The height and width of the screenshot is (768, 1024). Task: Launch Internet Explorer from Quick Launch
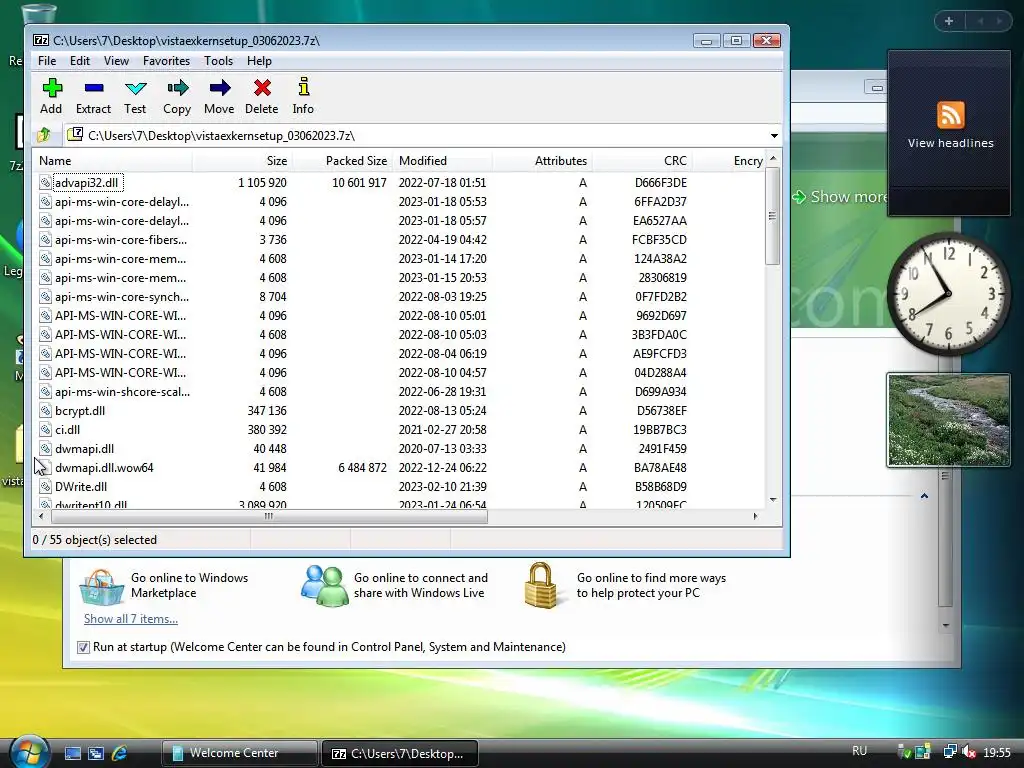120,753
